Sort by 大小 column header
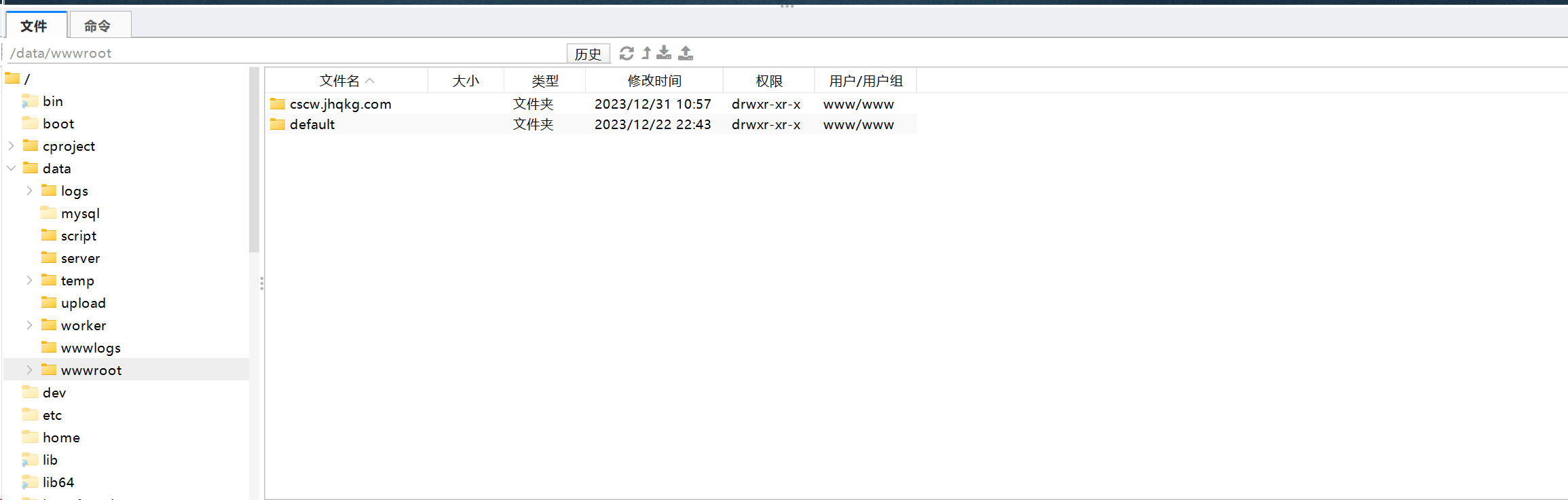The image size is (1568, 500). point(466,81)
